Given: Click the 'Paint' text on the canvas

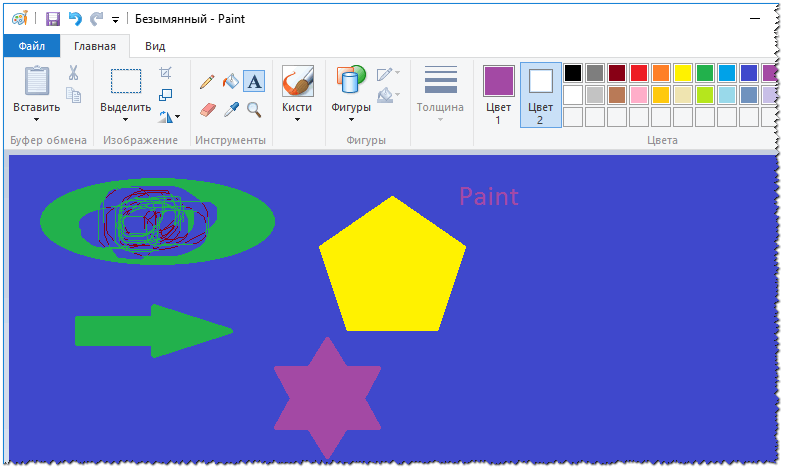Looking at the screenshot, I should 489,197.
